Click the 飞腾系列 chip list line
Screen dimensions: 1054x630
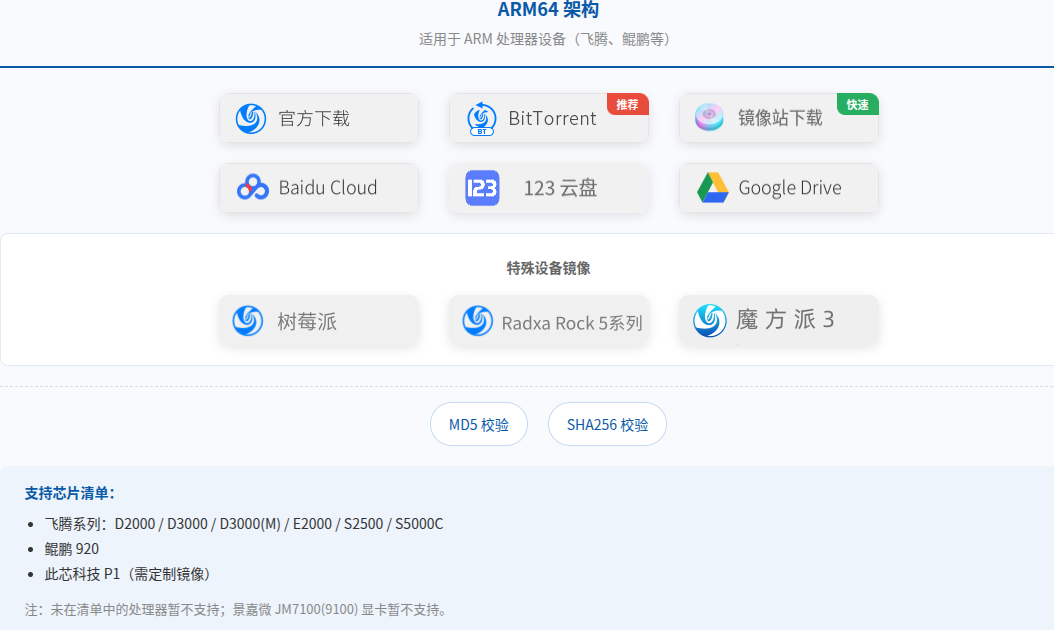pos(244,524)
